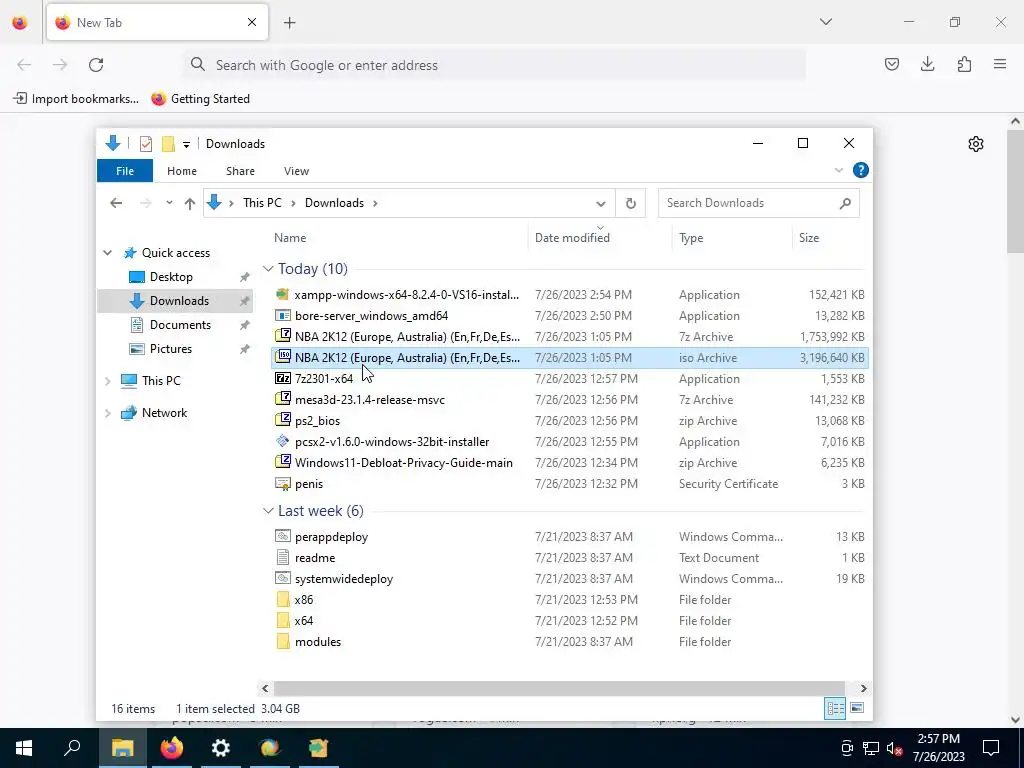Switch to large thumbnails view icon
Image resolution: width=1024 pixels, height=768 pixels.
857,708
